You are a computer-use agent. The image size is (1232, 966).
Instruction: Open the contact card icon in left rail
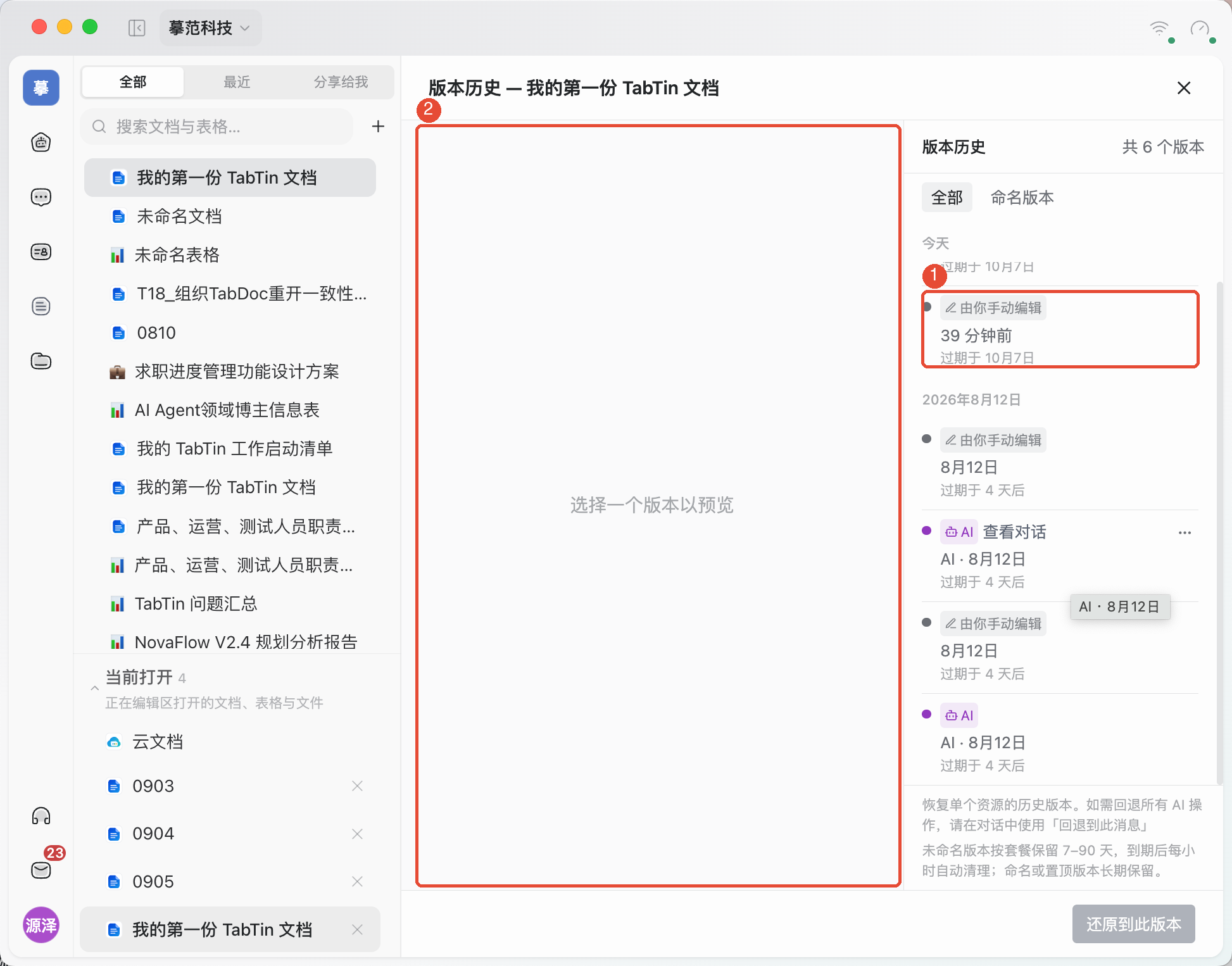point(41,252)
